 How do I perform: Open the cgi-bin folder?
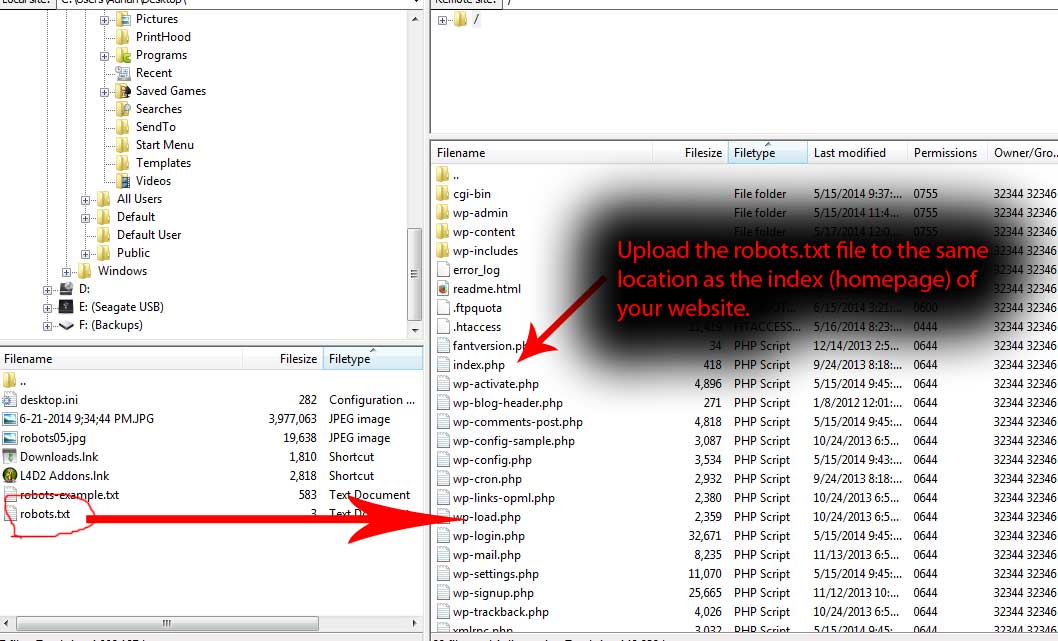[x=478, y=193]
